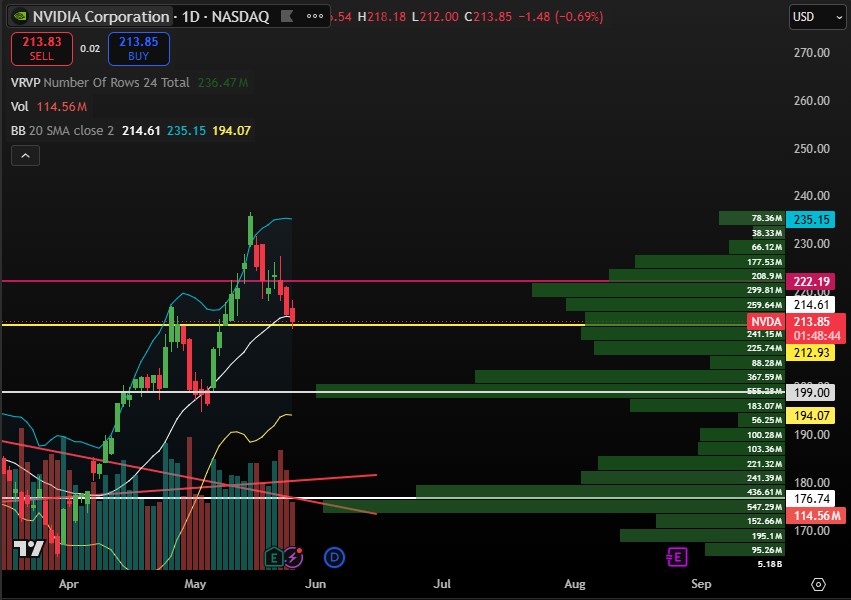
Task: Click the 213.83 SELL button
Action: (x=42, y=49)
